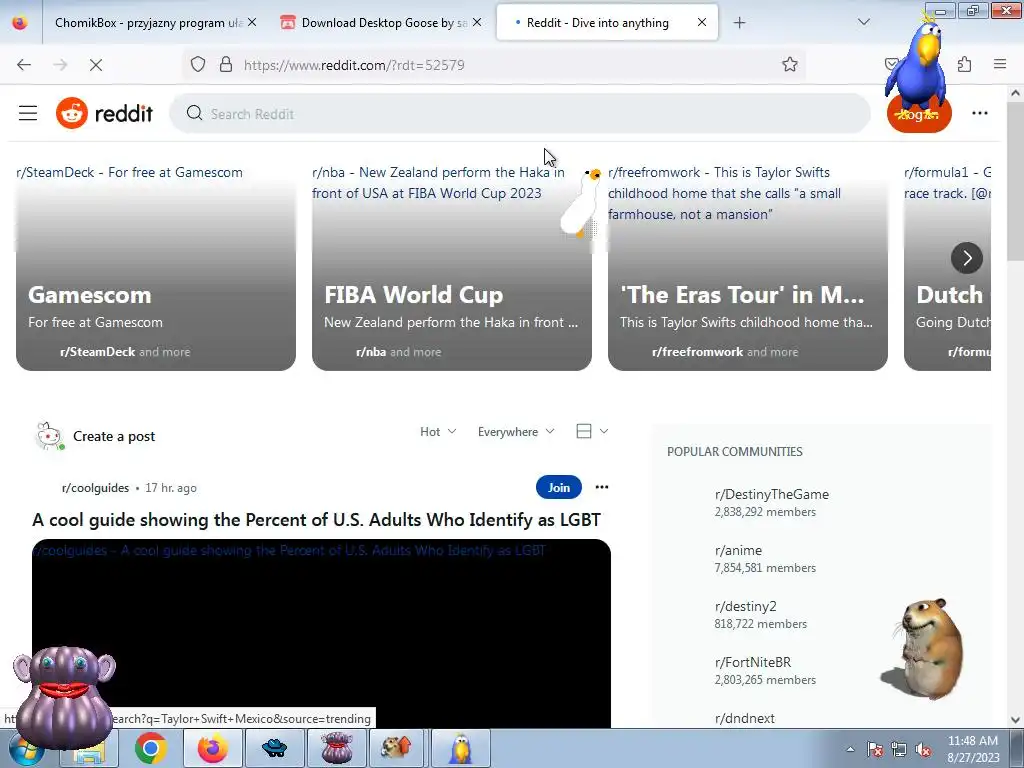This screenshot has width=1024, height=768.
Task: Open r/coolguides subreddit link
Action: (95, 488)
